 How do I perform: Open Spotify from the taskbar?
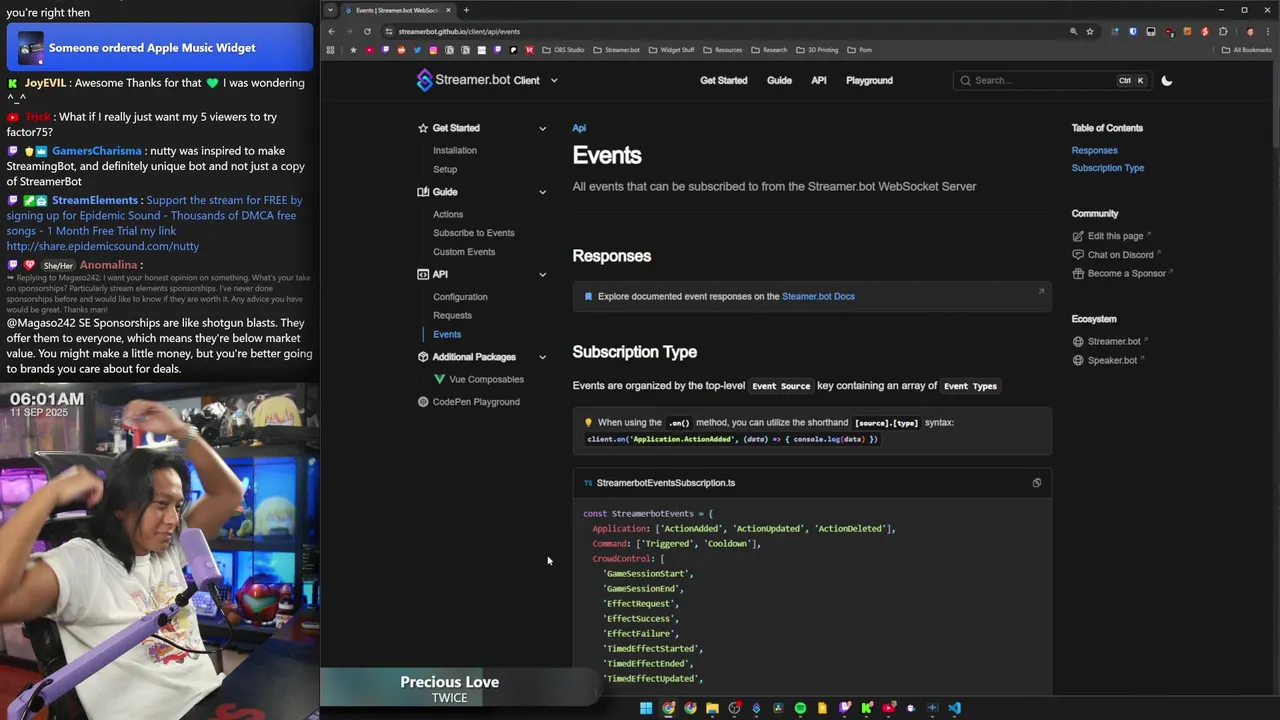(800, 708)
